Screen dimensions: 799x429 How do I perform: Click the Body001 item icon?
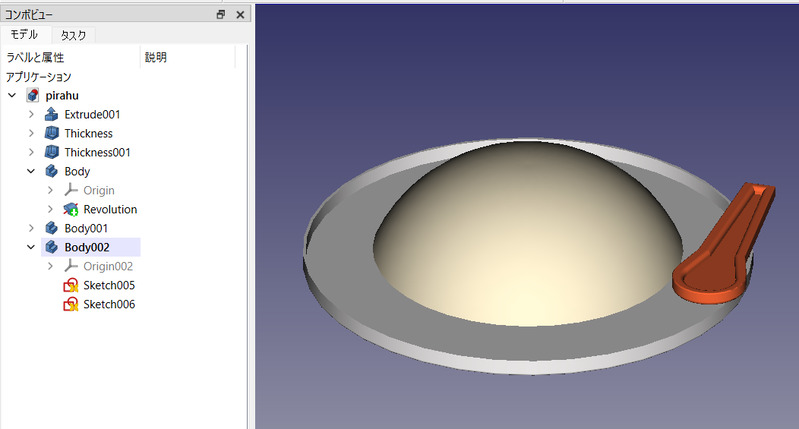pos(51,228)
